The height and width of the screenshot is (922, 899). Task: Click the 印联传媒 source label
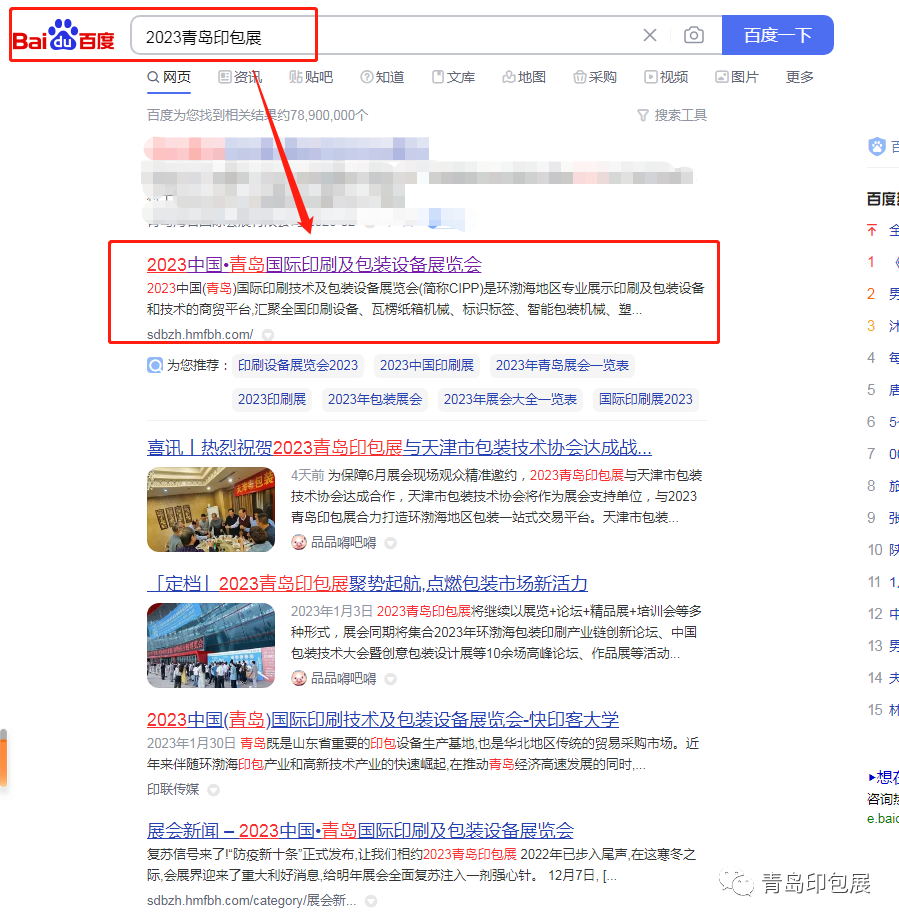coord(173,789)
